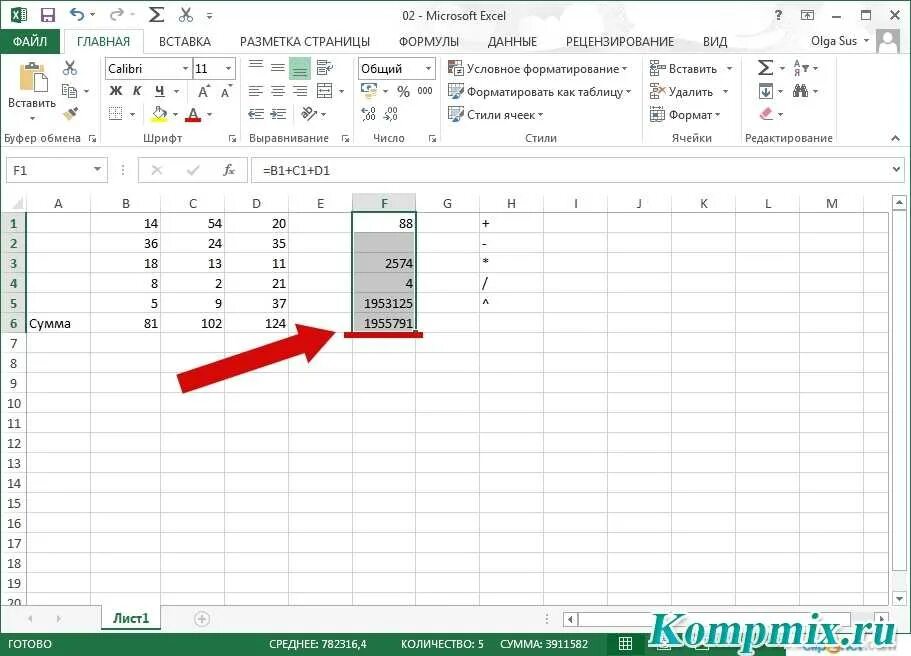911x656 pixels.
Task: Open Условное форматирование menu
Action: (x=537, y=69)
